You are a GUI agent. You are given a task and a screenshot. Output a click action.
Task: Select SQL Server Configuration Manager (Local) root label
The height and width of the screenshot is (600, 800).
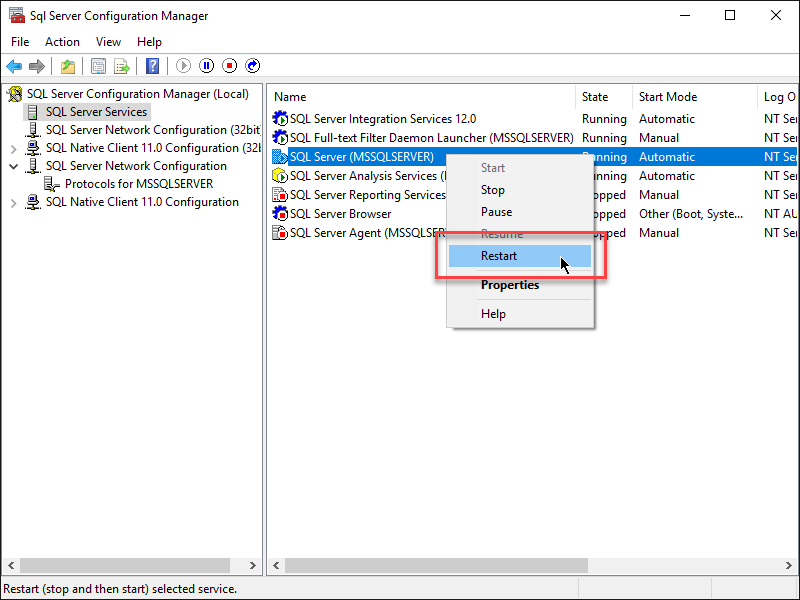pos(138,94)
